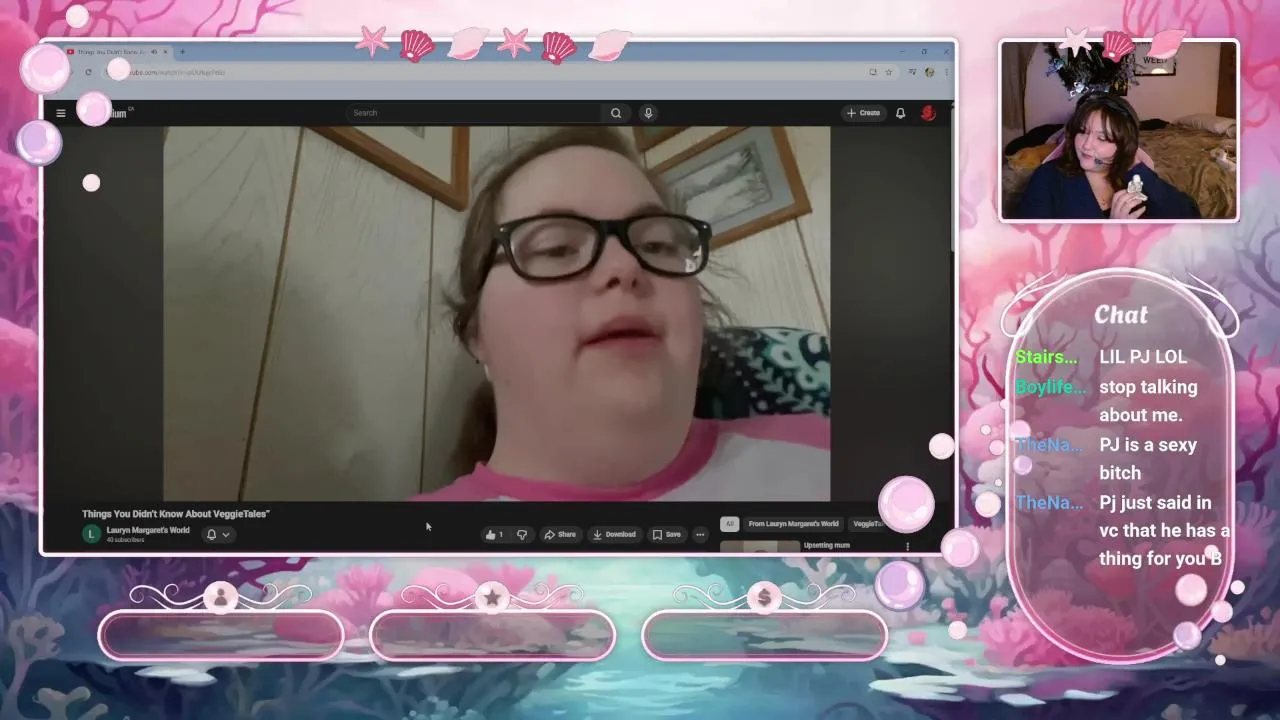Like the video with the thumbs-up button

[494, 534]
